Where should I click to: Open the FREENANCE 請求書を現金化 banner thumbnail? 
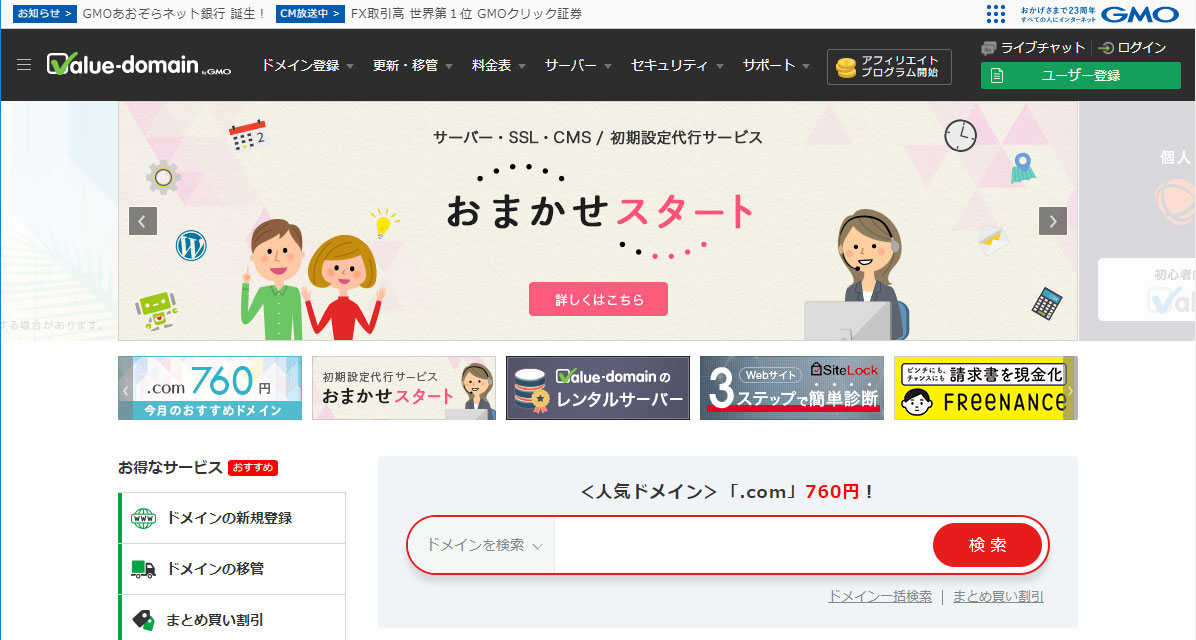[985, 388]
